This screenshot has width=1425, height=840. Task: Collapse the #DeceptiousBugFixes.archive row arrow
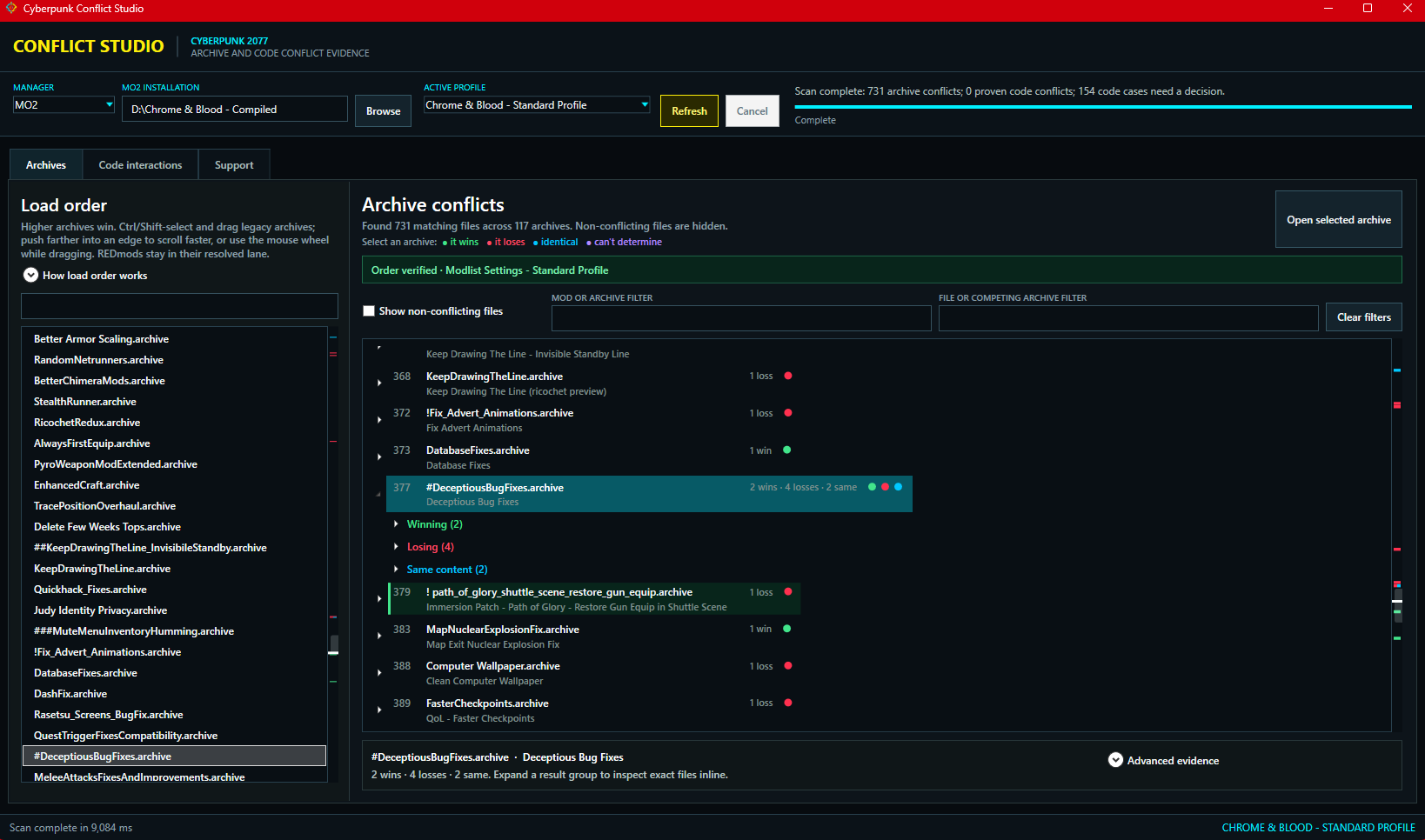pos(378,494)
